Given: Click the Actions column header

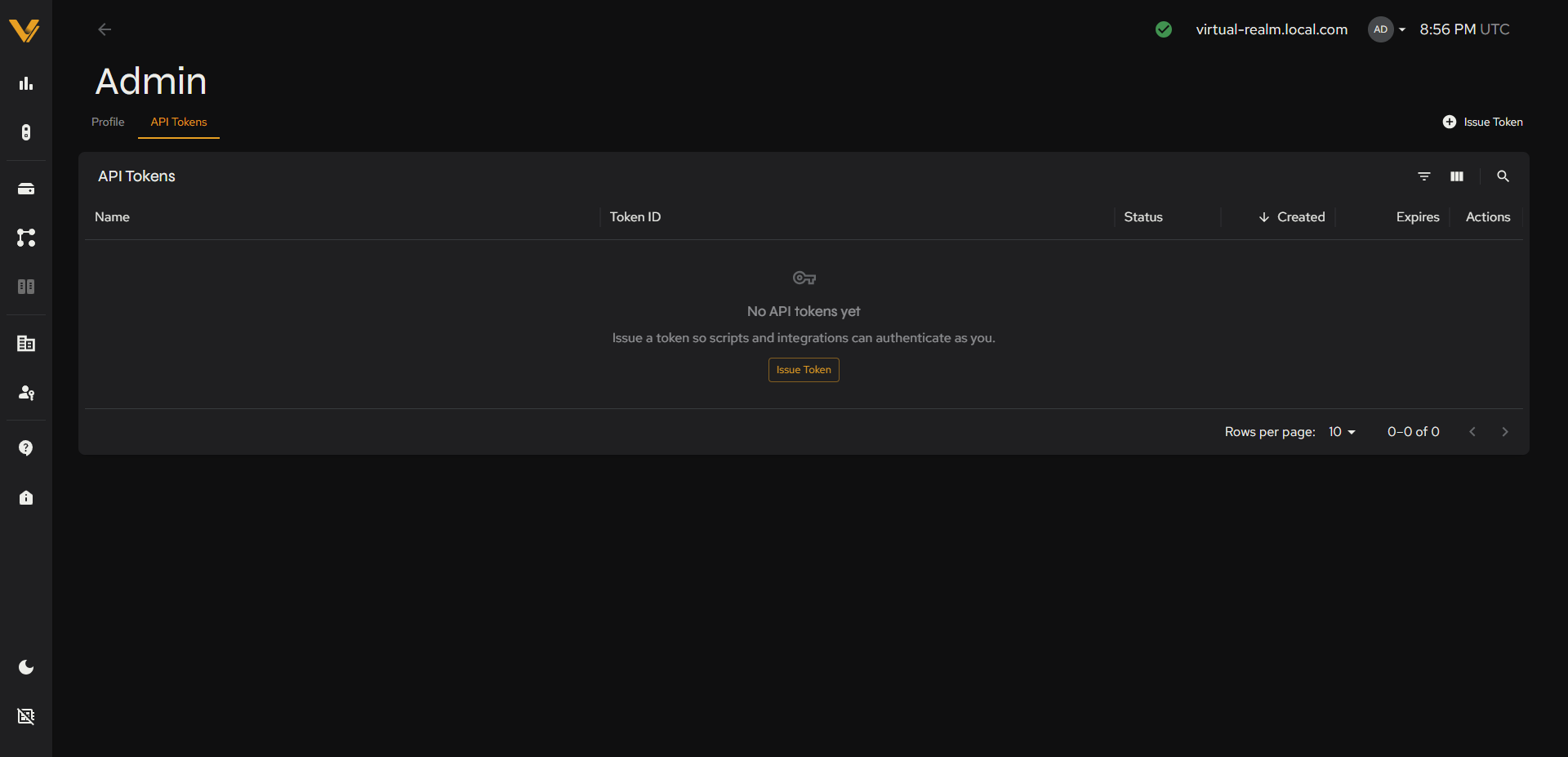Looking at the screenshot, I should click(x=1488, y=217).
